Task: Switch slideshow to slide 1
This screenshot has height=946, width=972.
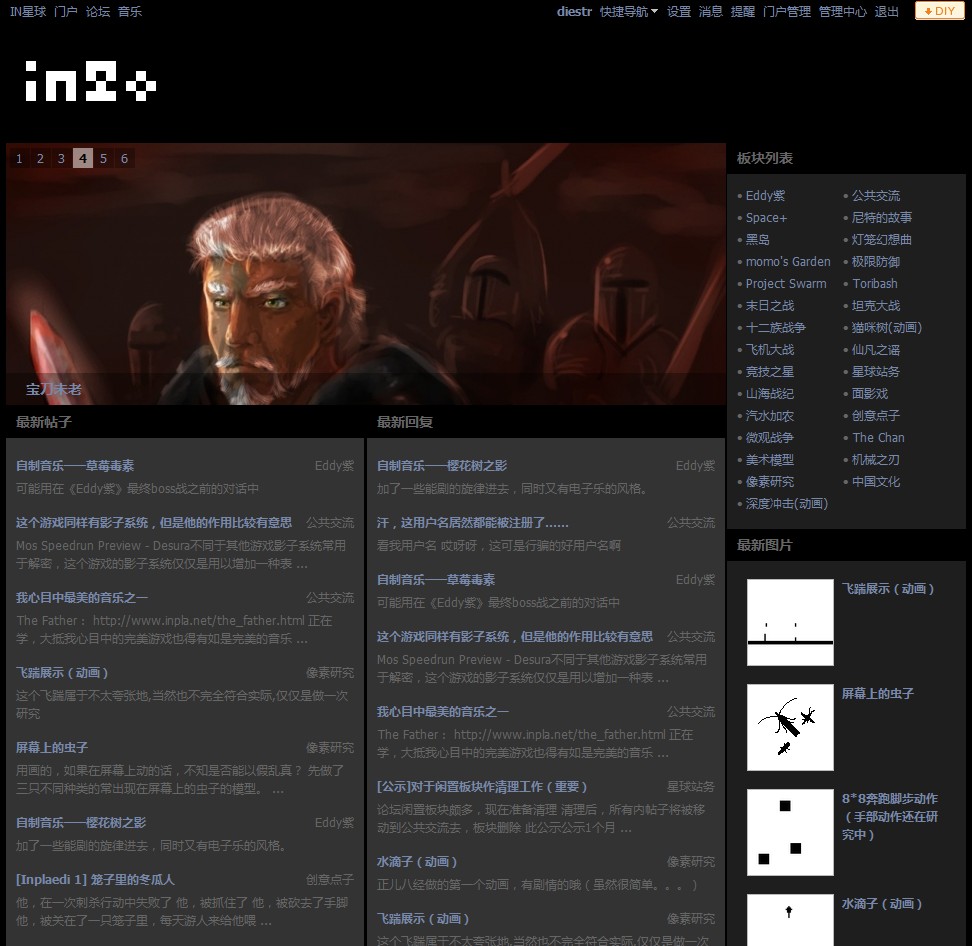Action: (x=19, y=158)
